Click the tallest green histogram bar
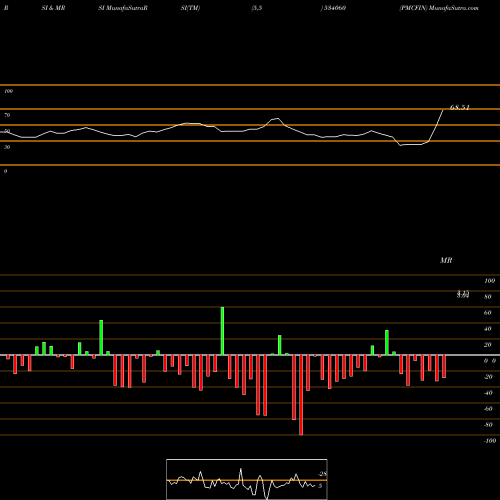 coord(222,331)
